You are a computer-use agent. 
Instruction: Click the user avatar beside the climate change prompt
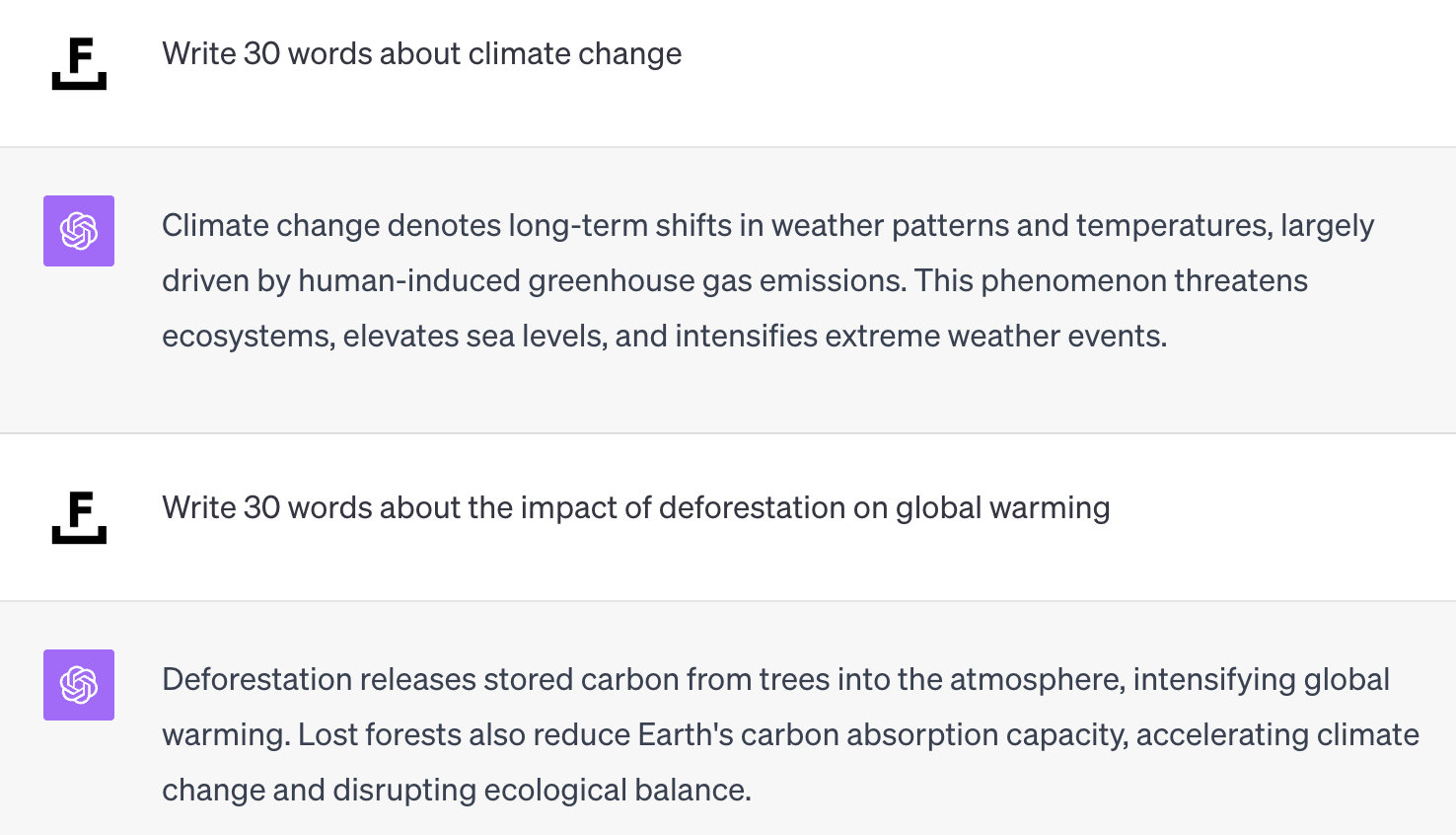coord(79,63)
